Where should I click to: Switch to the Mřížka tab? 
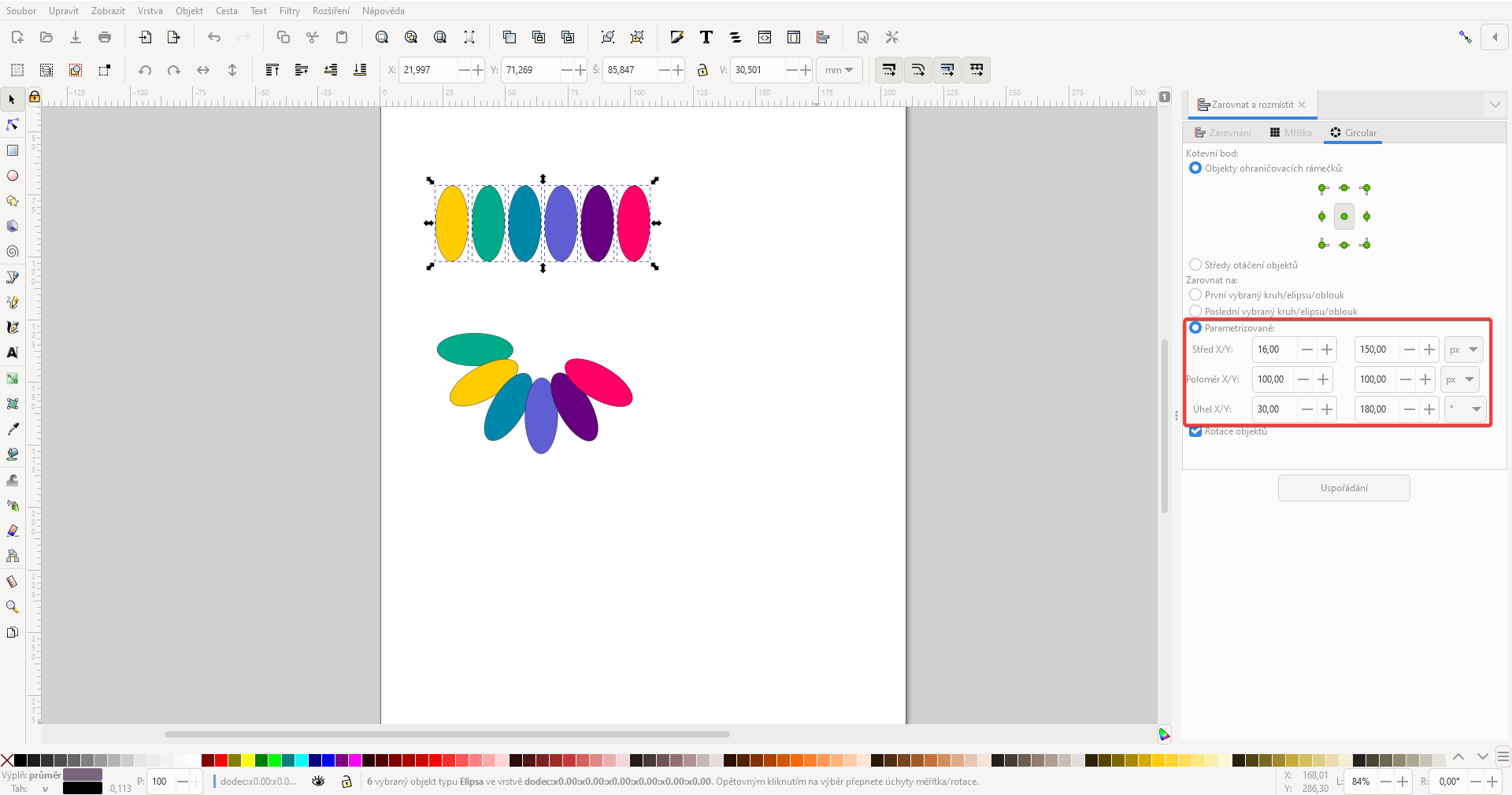[1291, 132]
